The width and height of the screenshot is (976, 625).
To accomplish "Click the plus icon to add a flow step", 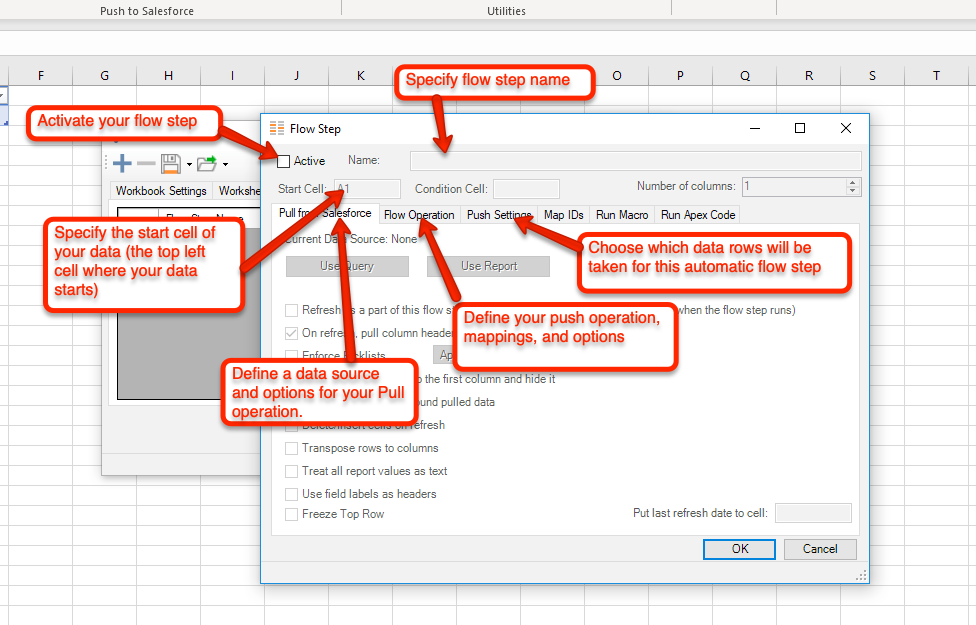I will [122, 164].
